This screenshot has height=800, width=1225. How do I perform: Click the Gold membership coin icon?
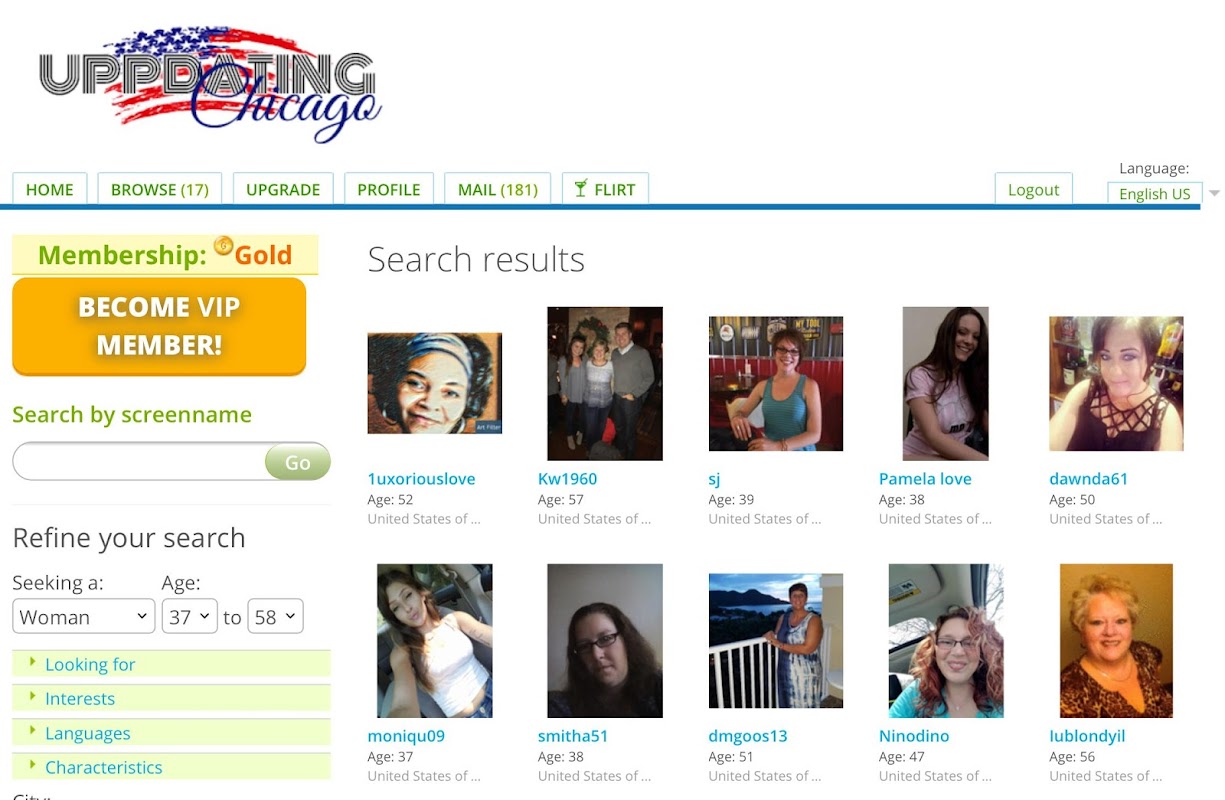[x=223, y=246]
